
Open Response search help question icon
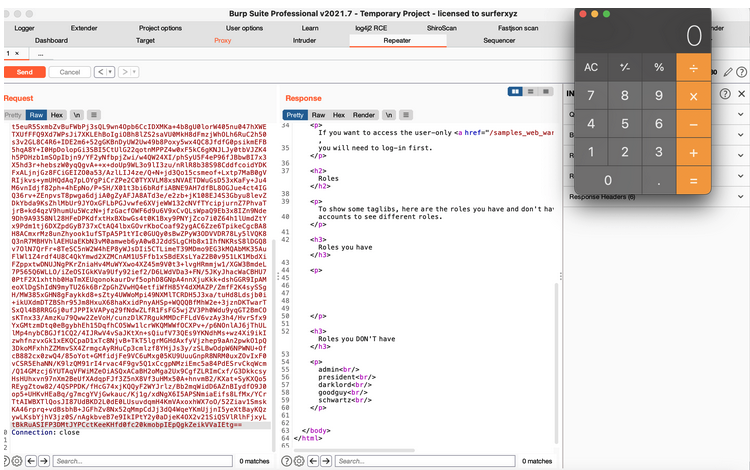coord(287,461)
